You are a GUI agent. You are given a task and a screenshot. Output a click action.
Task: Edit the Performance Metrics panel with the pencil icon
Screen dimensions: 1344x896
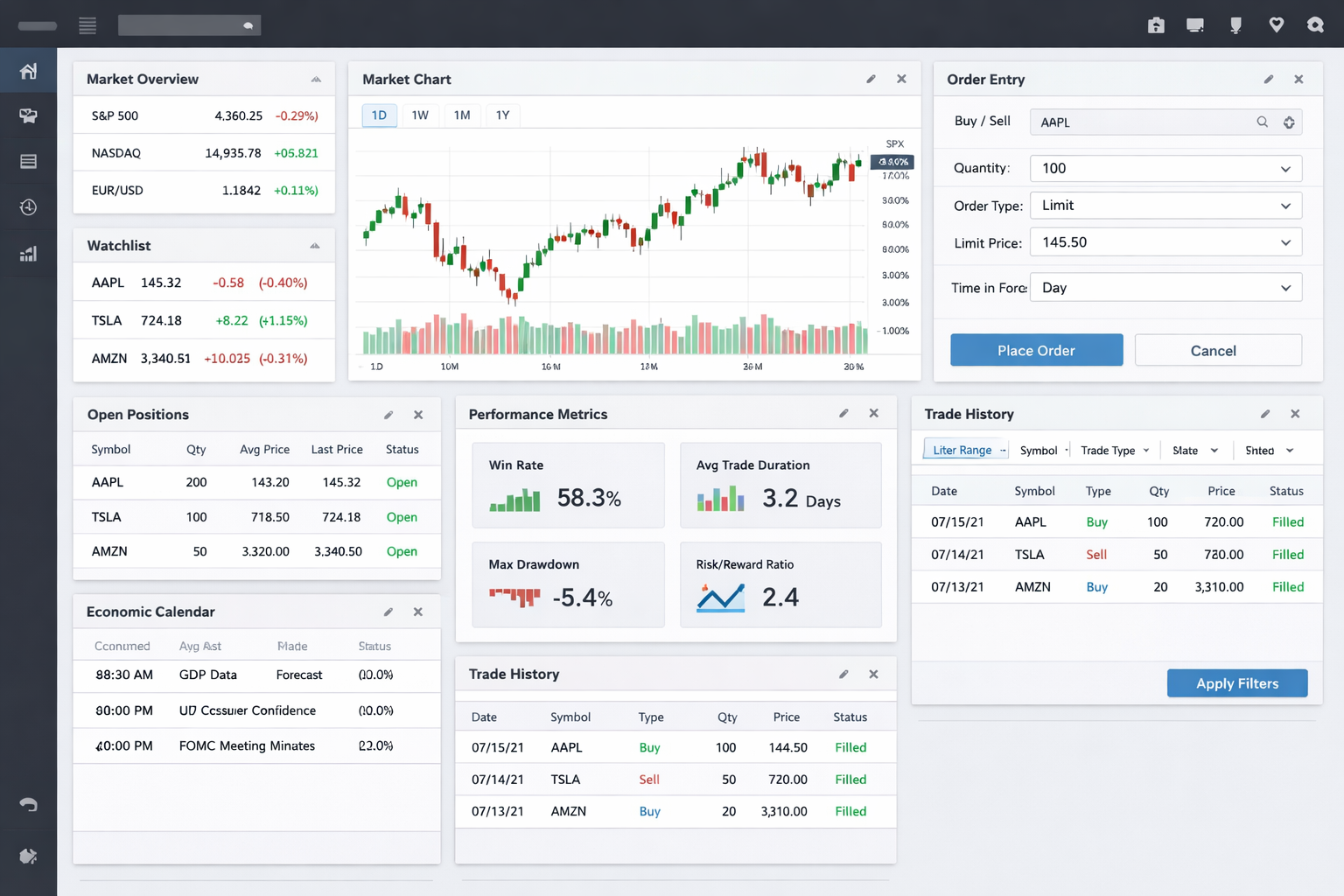pyautogui.click(x=843, y=414)
